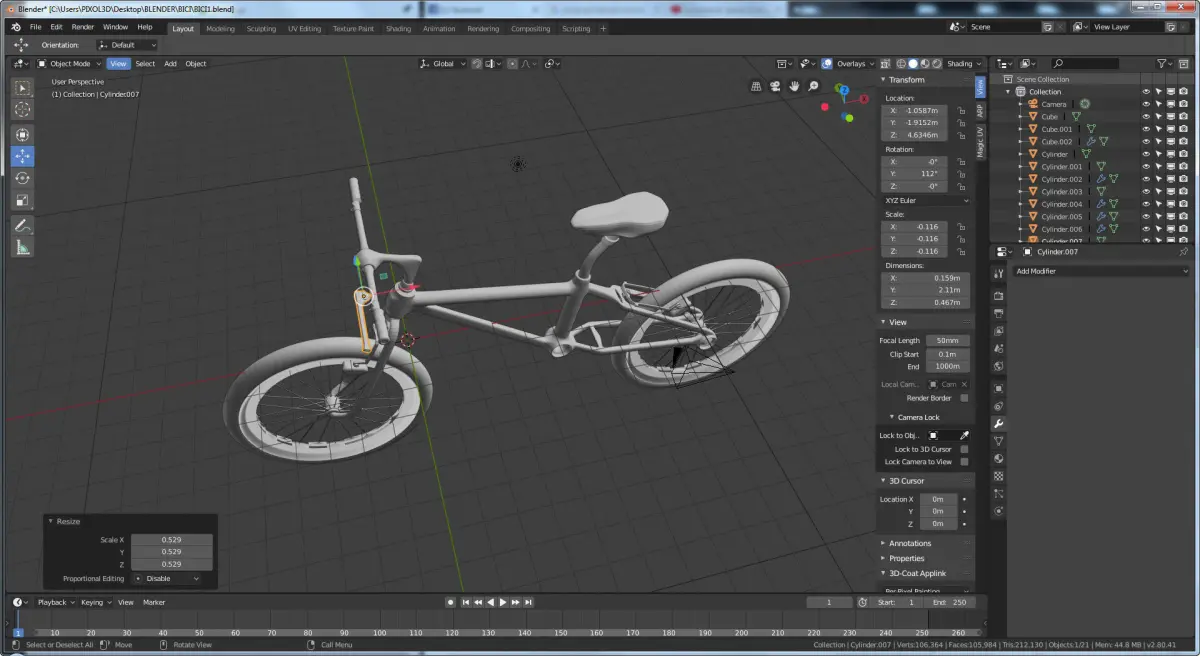Screen dimensions: 1200x656
Task: Click eyedropper beside Lock to Object
Action: point(965,436)
